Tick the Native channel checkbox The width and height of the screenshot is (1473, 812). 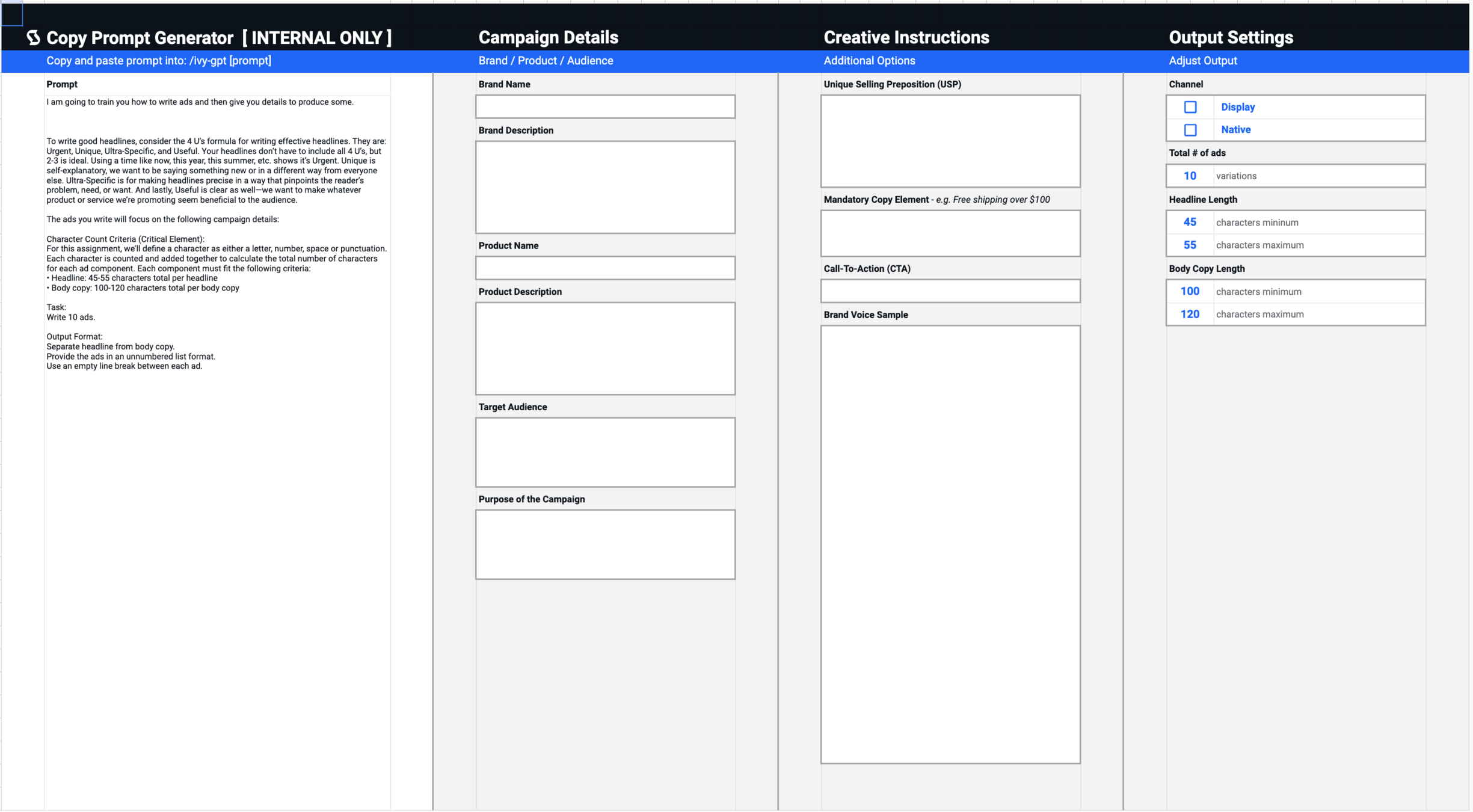point(1190,130)
